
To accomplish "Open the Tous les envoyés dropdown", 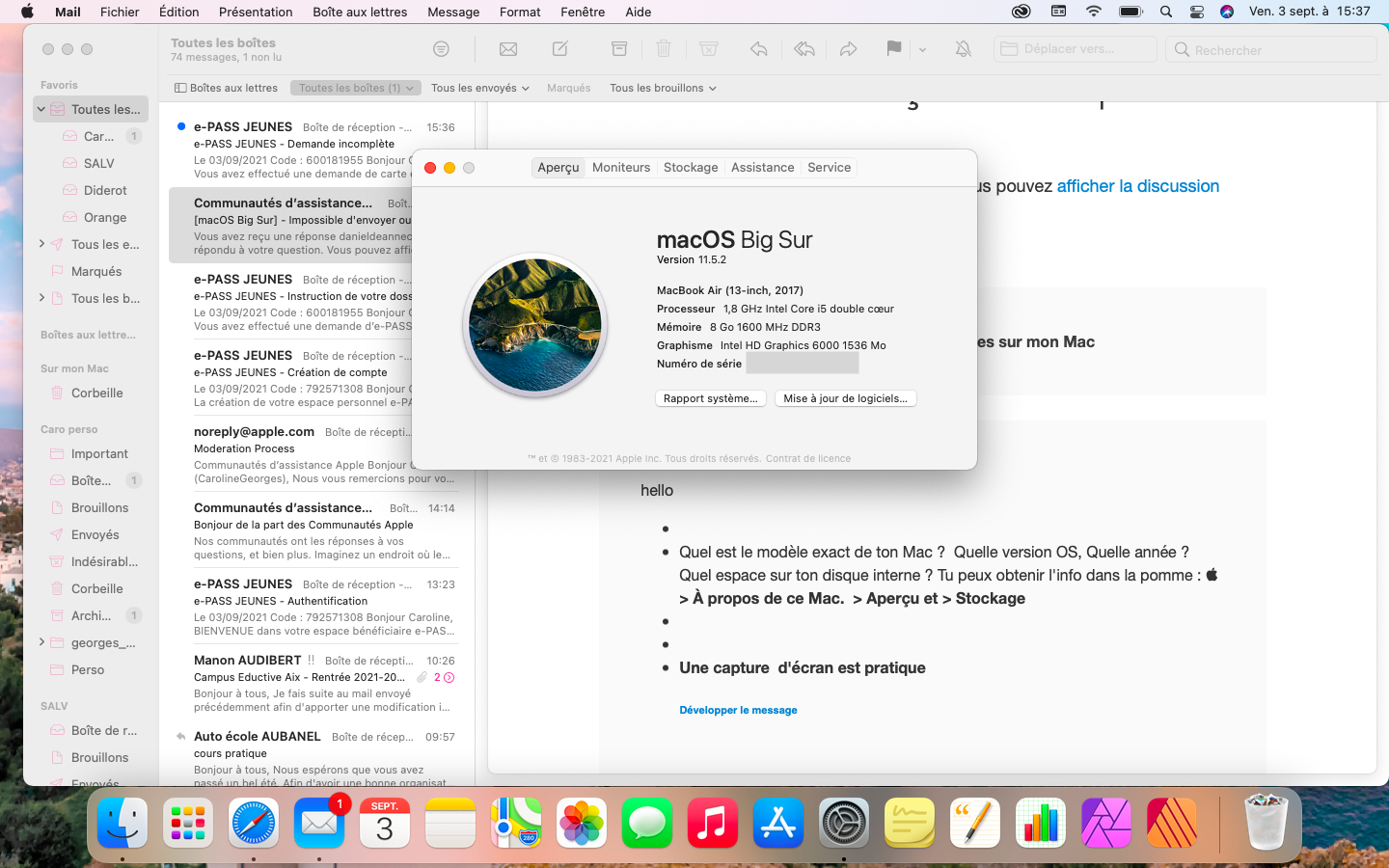I will point(479,88).
